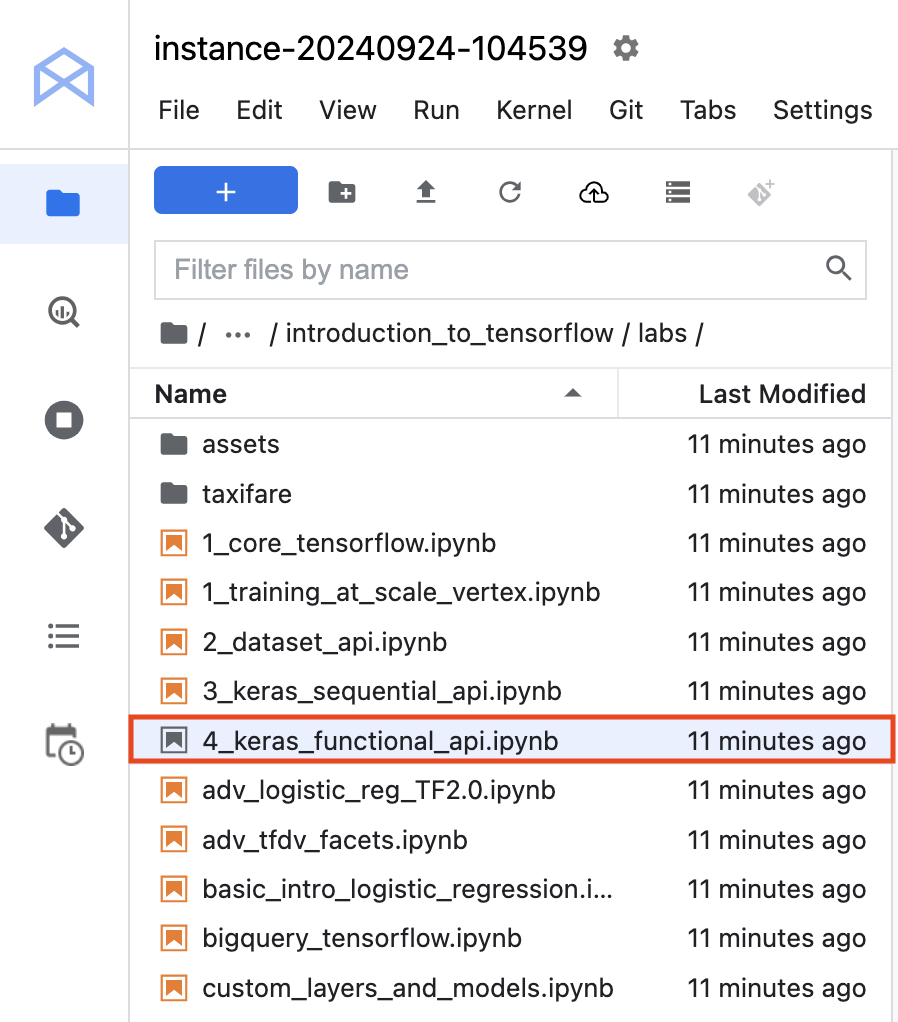Image resolution: width=898 pixels, height=1022 pixels.
Task: Open the View menu
Action: pos(347,110)
